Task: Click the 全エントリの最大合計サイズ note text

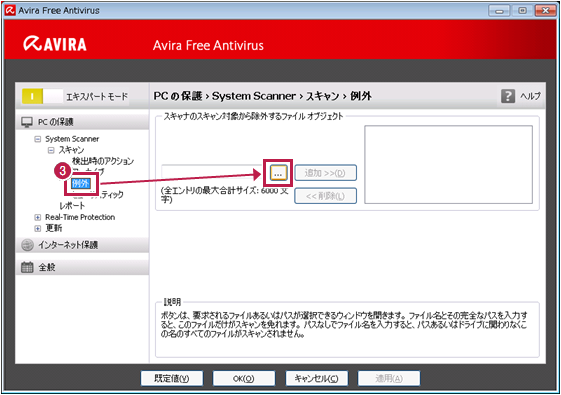Action: pyautogui.click(x=224, y=195)
